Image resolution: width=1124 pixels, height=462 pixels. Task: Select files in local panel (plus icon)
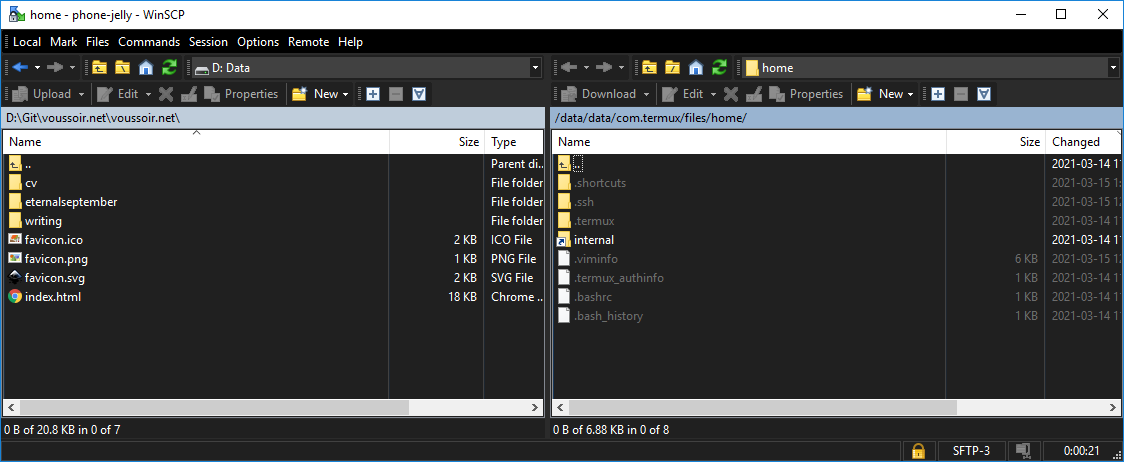[373, 94]
